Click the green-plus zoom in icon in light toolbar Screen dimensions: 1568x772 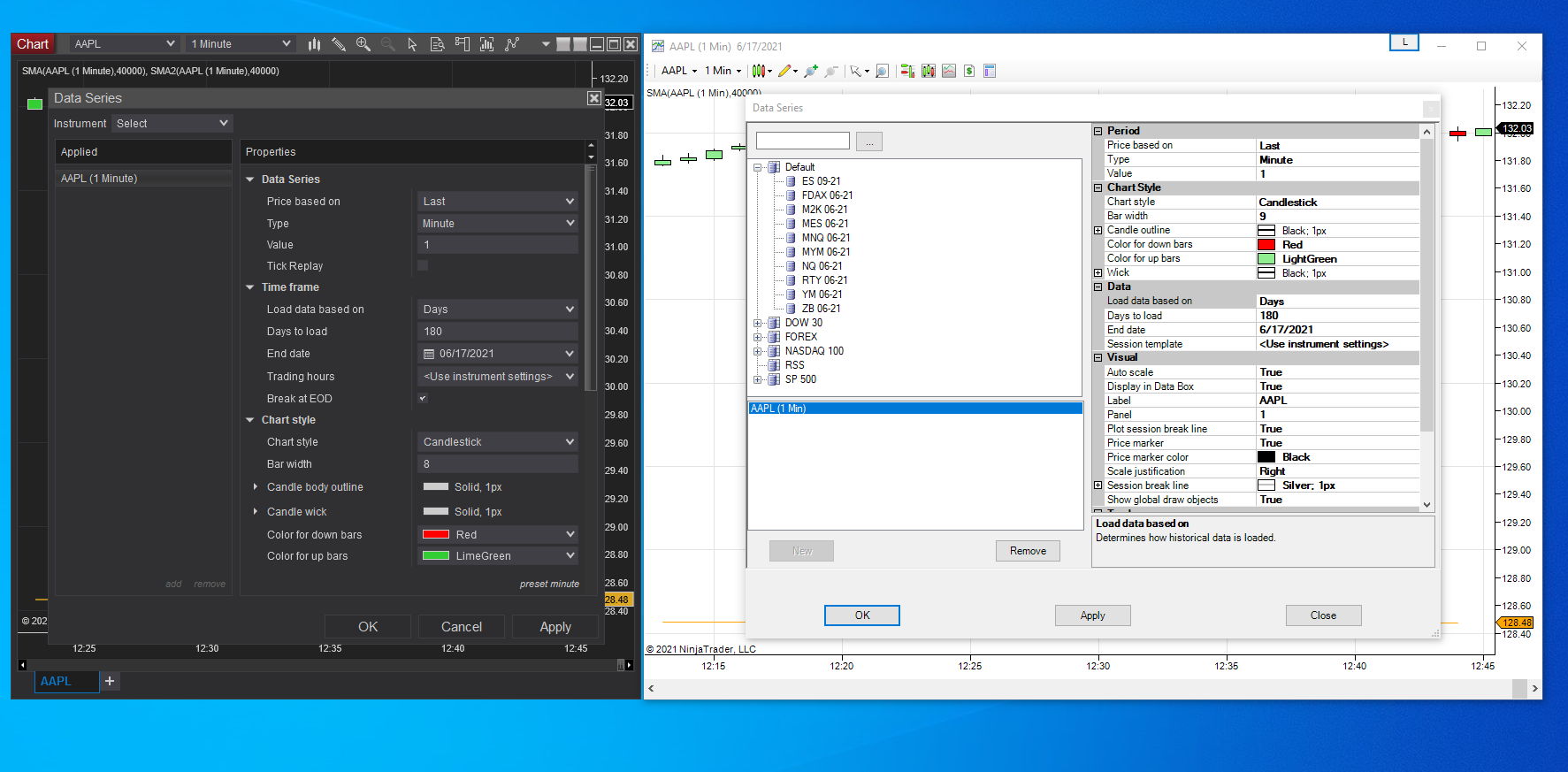coord(810,71)
